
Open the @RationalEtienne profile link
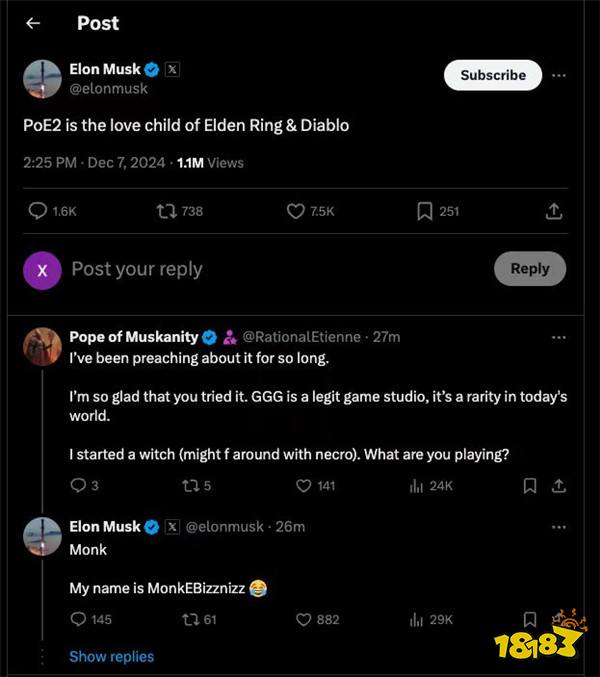(301, 337)
